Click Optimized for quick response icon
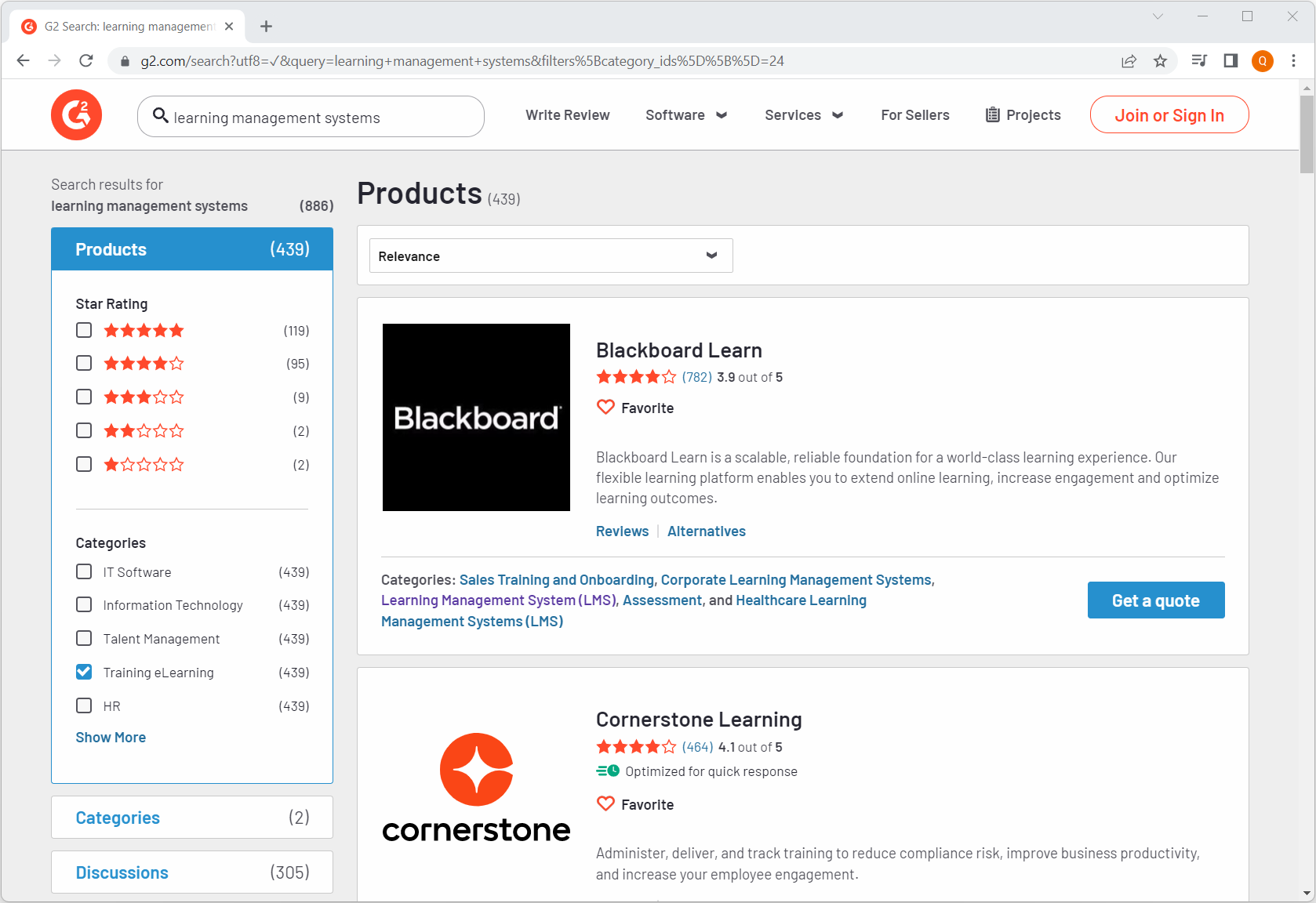This screenshot has width=1316, height=903. click(x=608, y=771)
